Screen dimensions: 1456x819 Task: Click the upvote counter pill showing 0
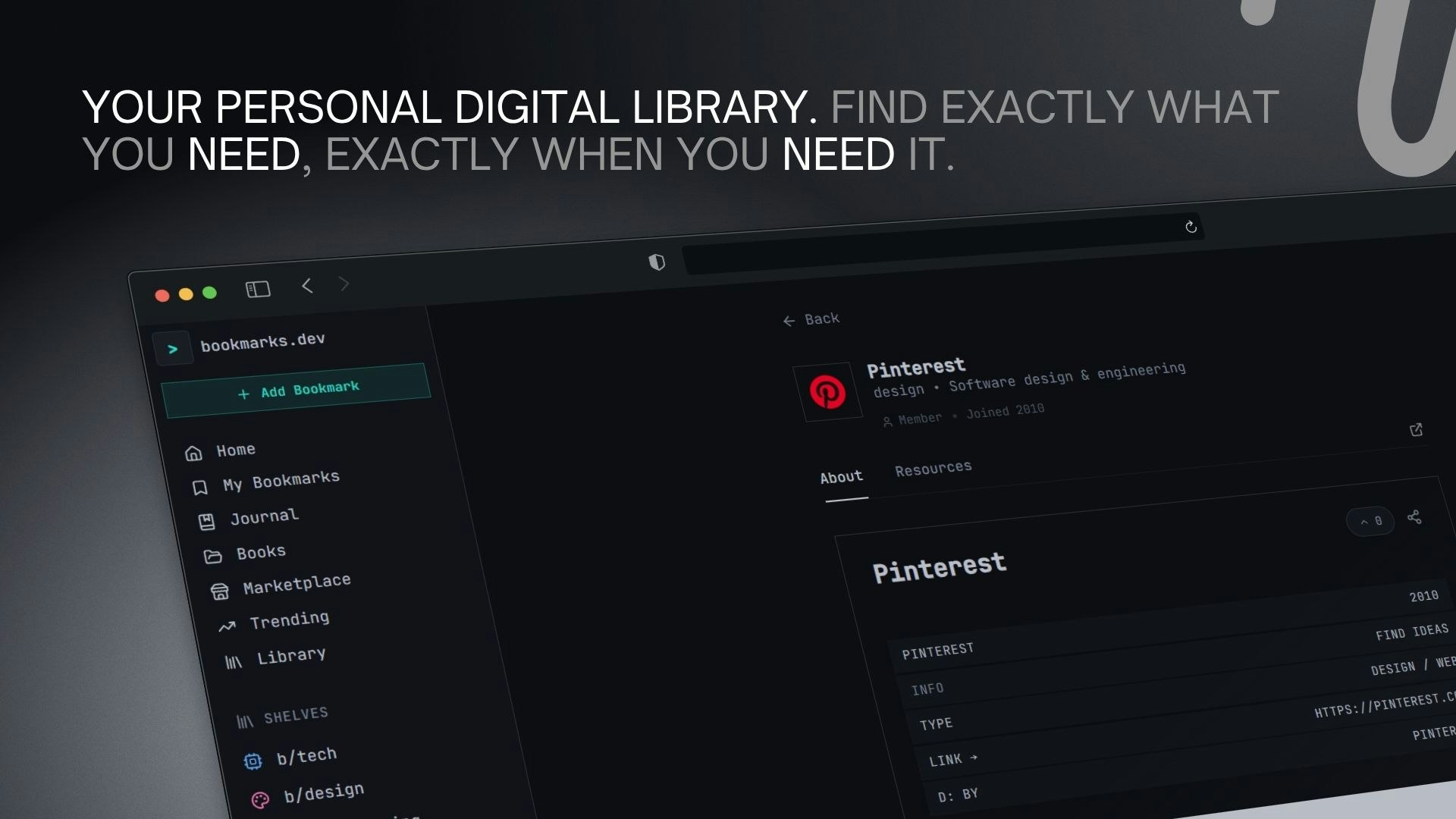click(x=1370, y=521)
